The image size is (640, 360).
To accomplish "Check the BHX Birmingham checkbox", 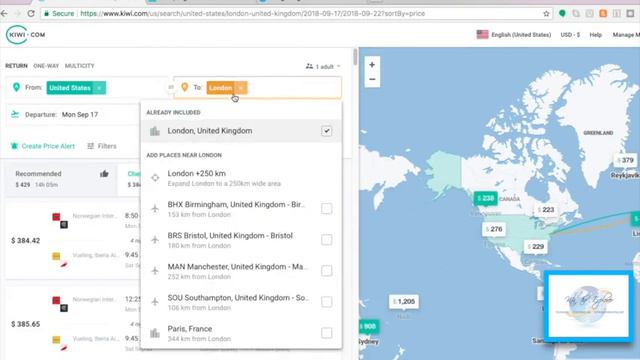I will coord(327,209).
